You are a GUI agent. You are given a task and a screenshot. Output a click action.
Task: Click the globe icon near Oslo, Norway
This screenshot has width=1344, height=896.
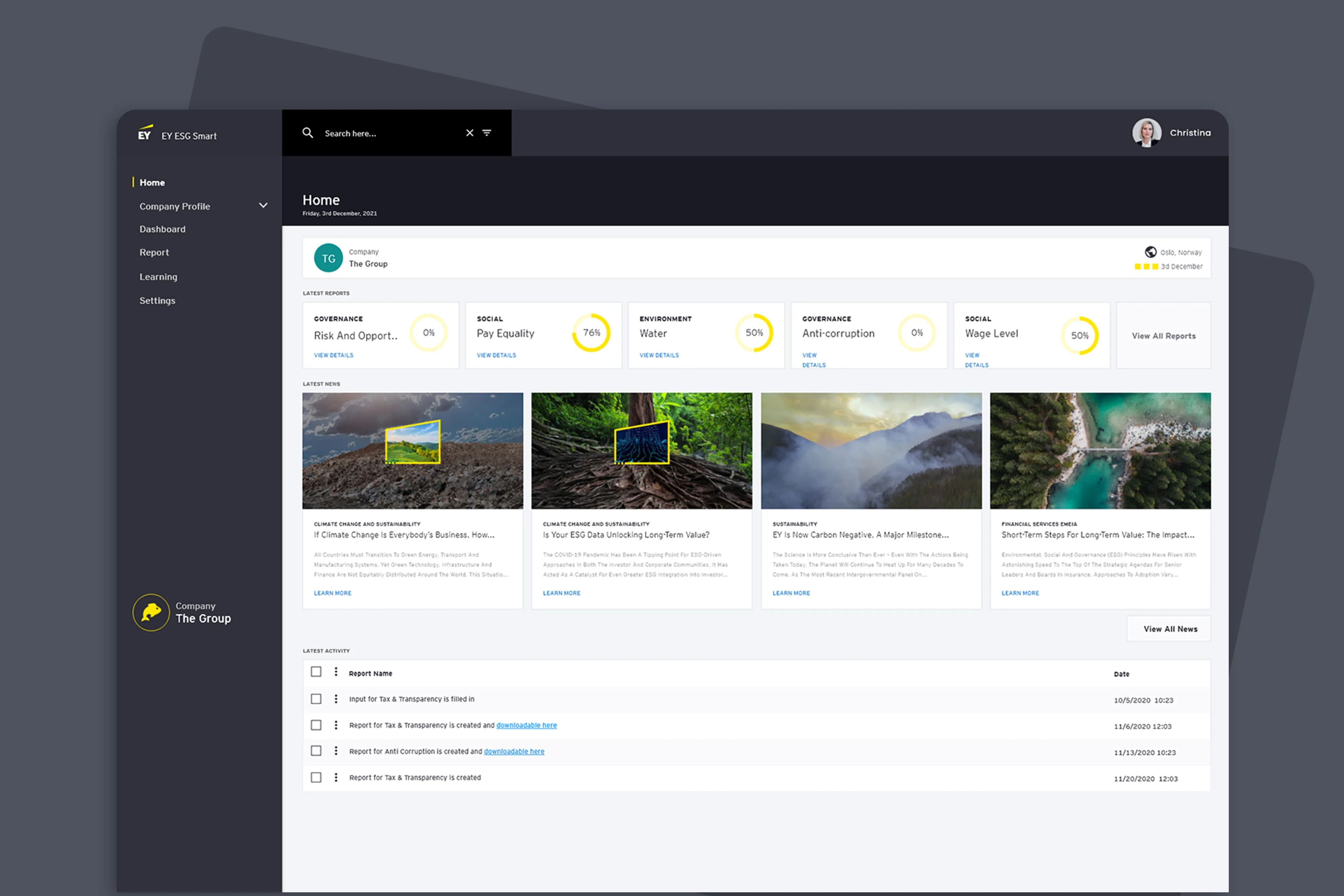pos(1150,252)
